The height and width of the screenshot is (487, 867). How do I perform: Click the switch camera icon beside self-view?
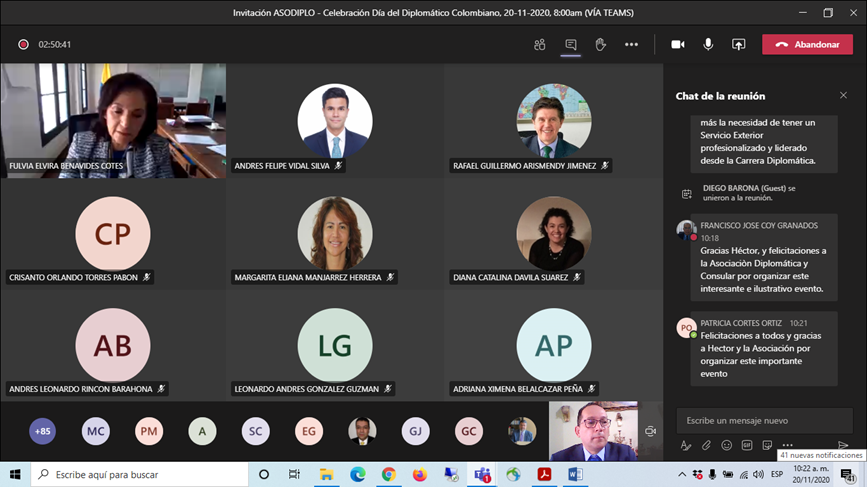click(650, 431)
